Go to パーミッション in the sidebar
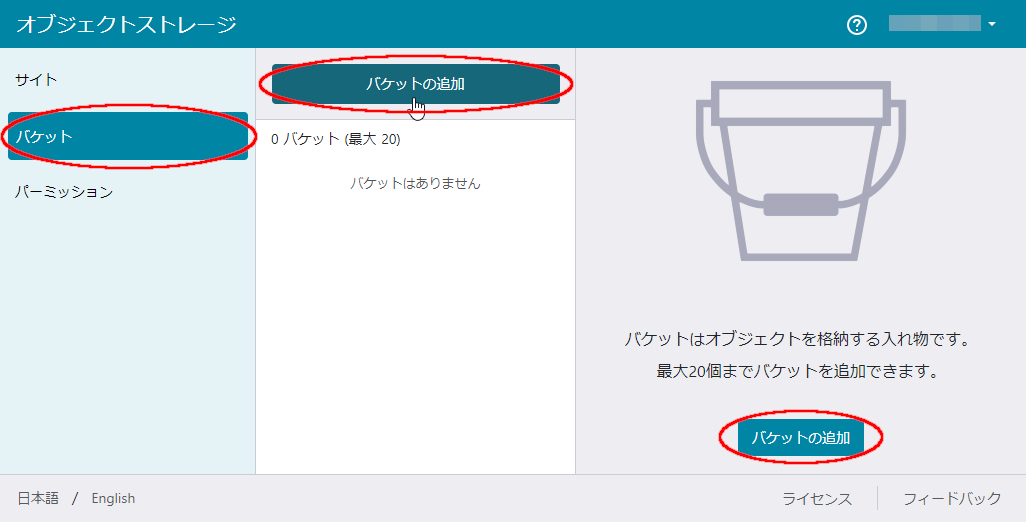 (x=64, y=192)
